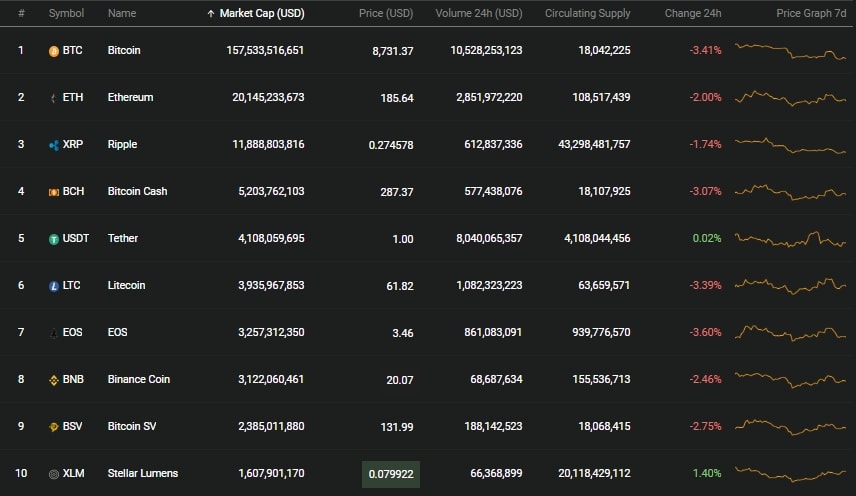The image size is (856, 496).
Task: Click the Ripple XRP coin icon
Action: (54, 145)
